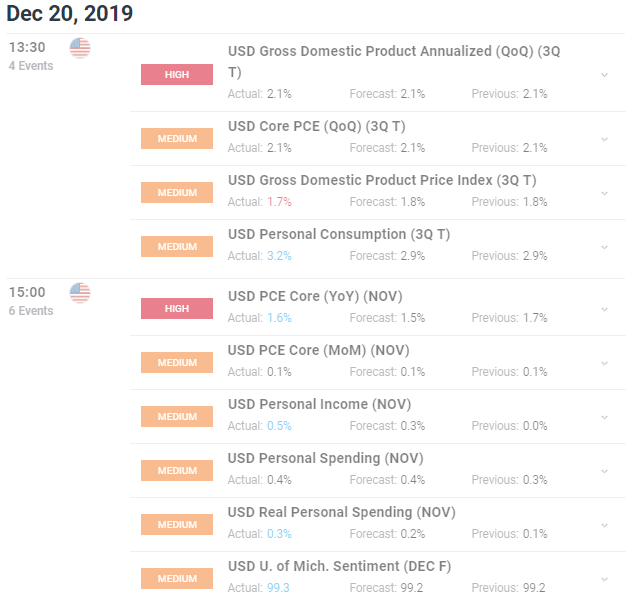
Task: Expand the PCE Core (YoY) row chevron
Action: pyautogui.click(x=604, y=309)
